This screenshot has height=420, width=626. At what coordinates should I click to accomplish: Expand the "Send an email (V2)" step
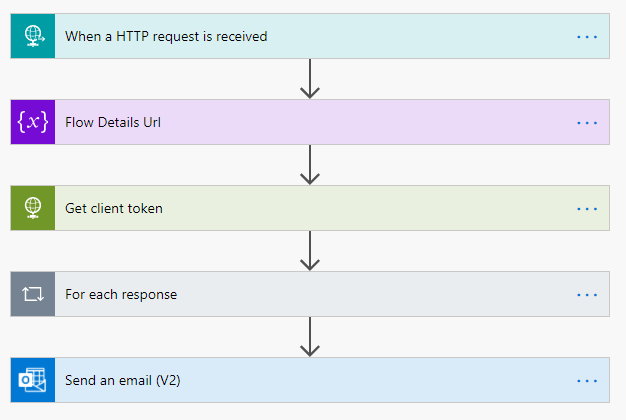click(x=123, y=381)
